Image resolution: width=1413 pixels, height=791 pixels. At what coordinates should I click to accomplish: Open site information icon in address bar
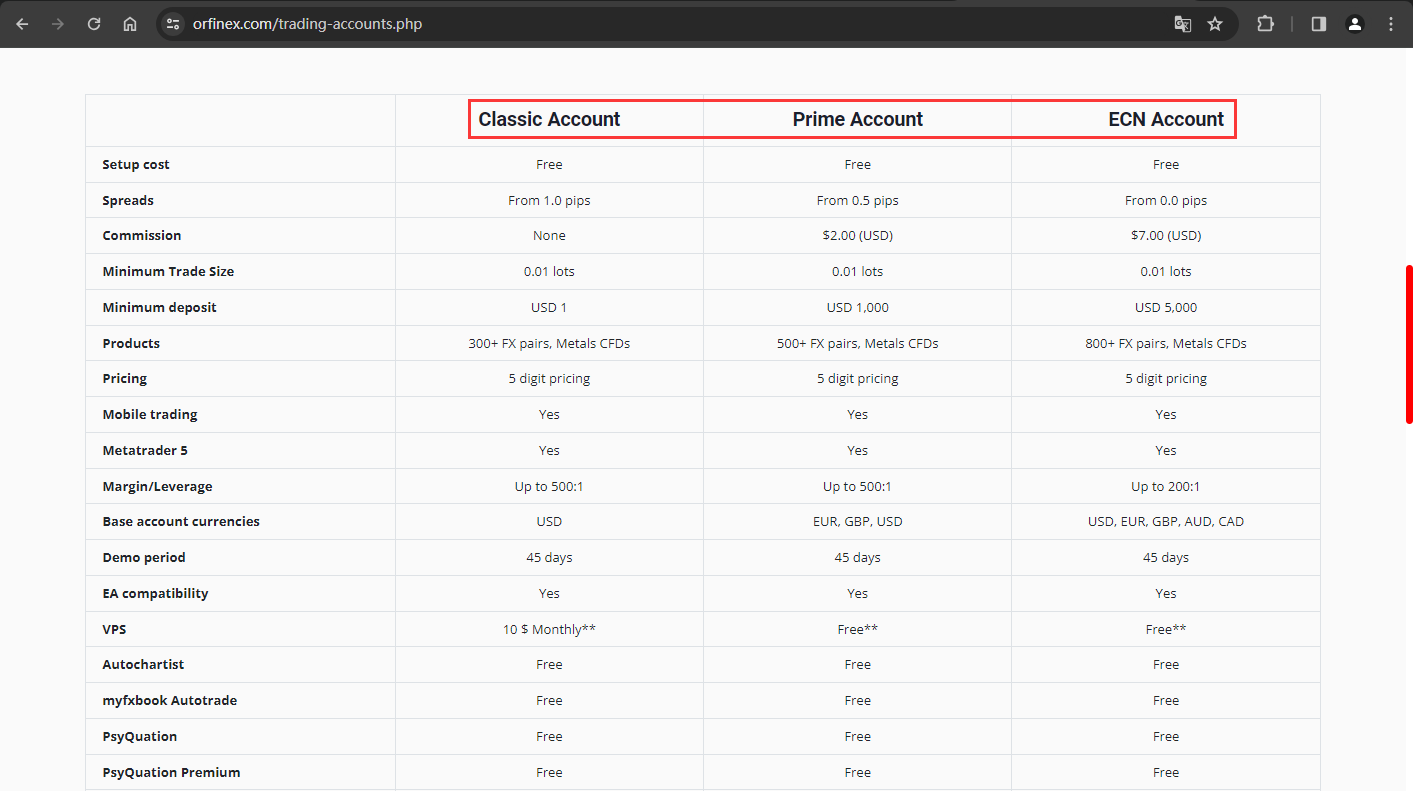(173, 24)
